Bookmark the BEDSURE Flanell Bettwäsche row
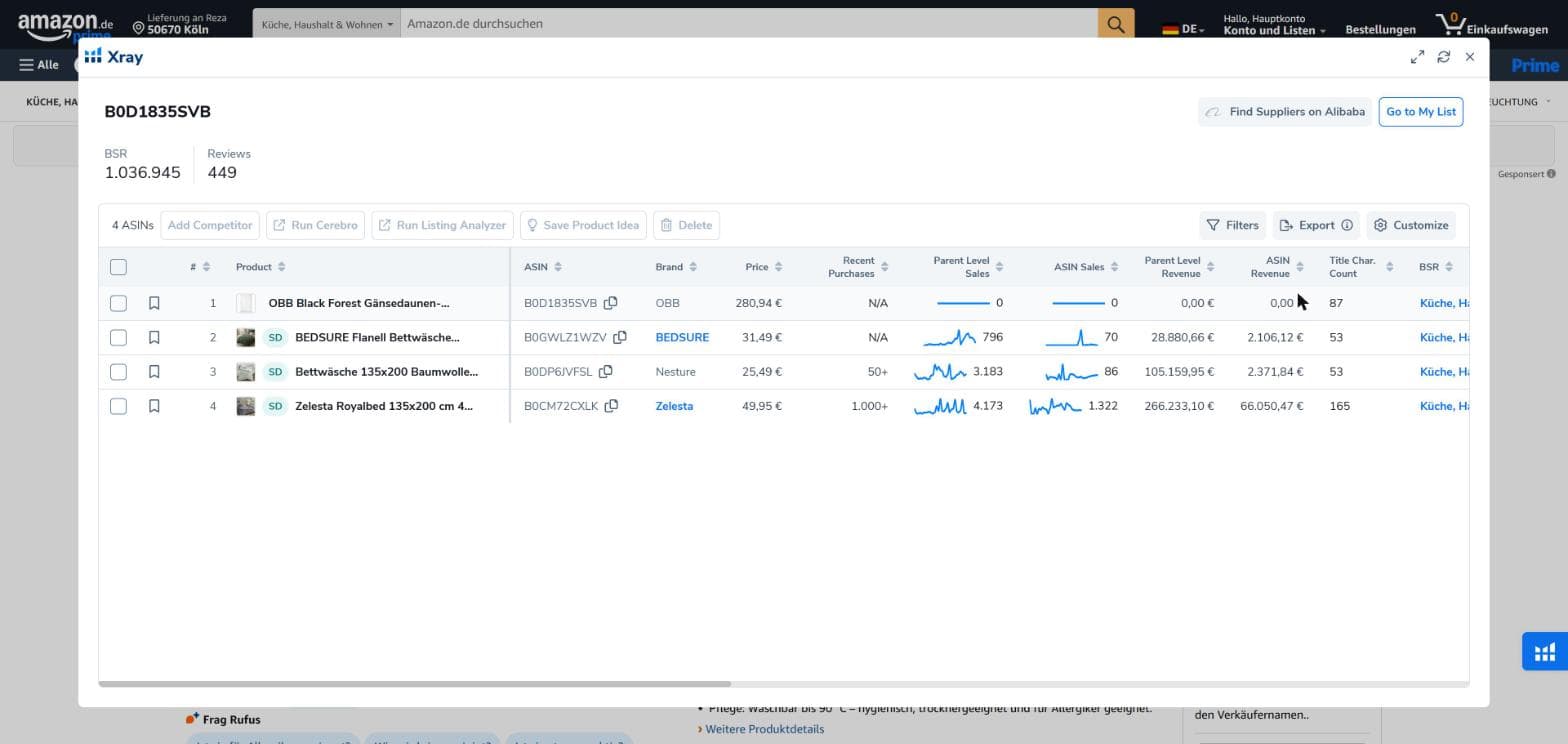The height and width of the screenshot is (744, 1568). coord(154,337)
